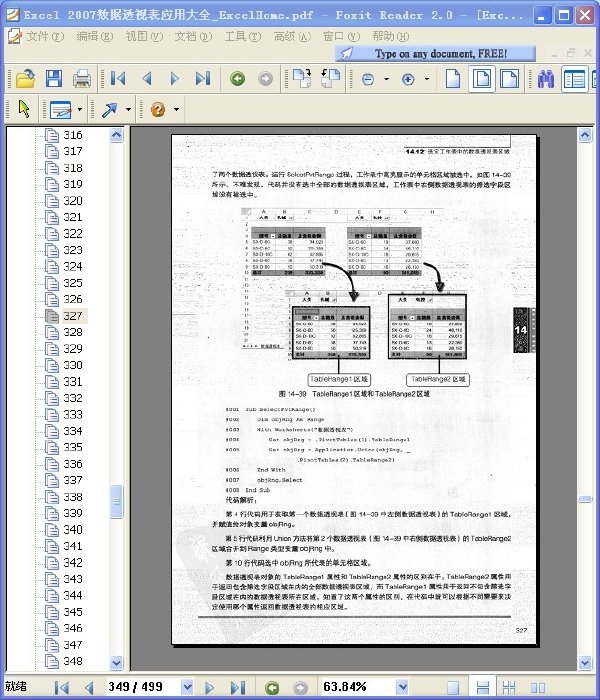Go to previous page from status bar
Screen dimensions: 600x700
[89, 688]
